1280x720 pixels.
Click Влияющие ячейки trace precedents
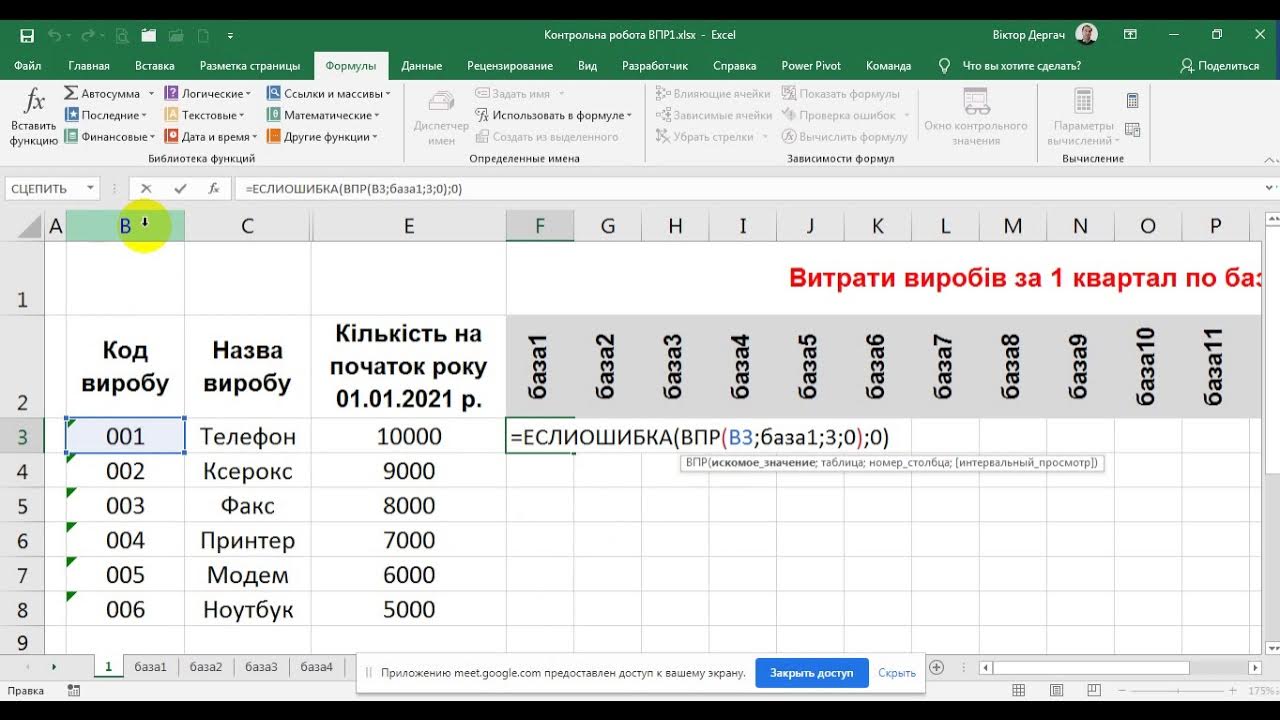coord(714,93)
